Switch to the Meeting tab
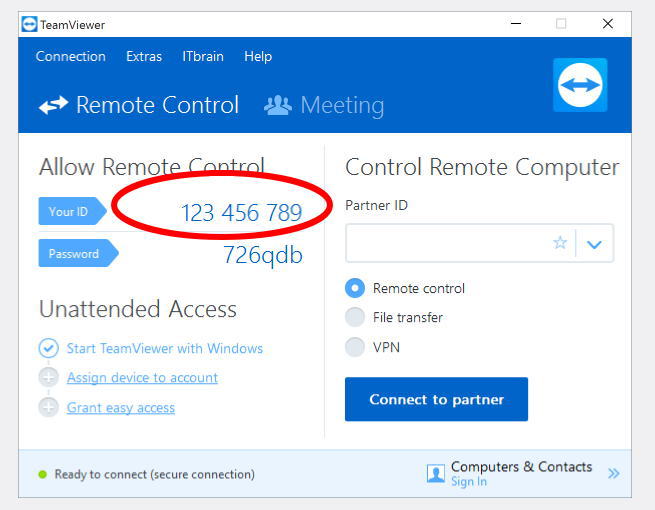The width and height of the screenshot is (655, 510). coord(341,105)
